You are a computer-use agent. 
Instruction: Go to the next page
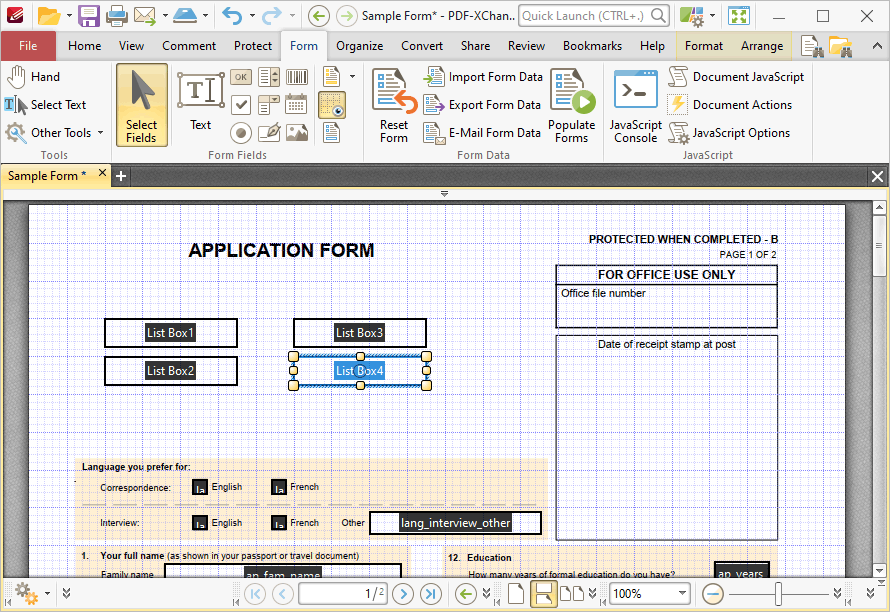click(403, 594)
